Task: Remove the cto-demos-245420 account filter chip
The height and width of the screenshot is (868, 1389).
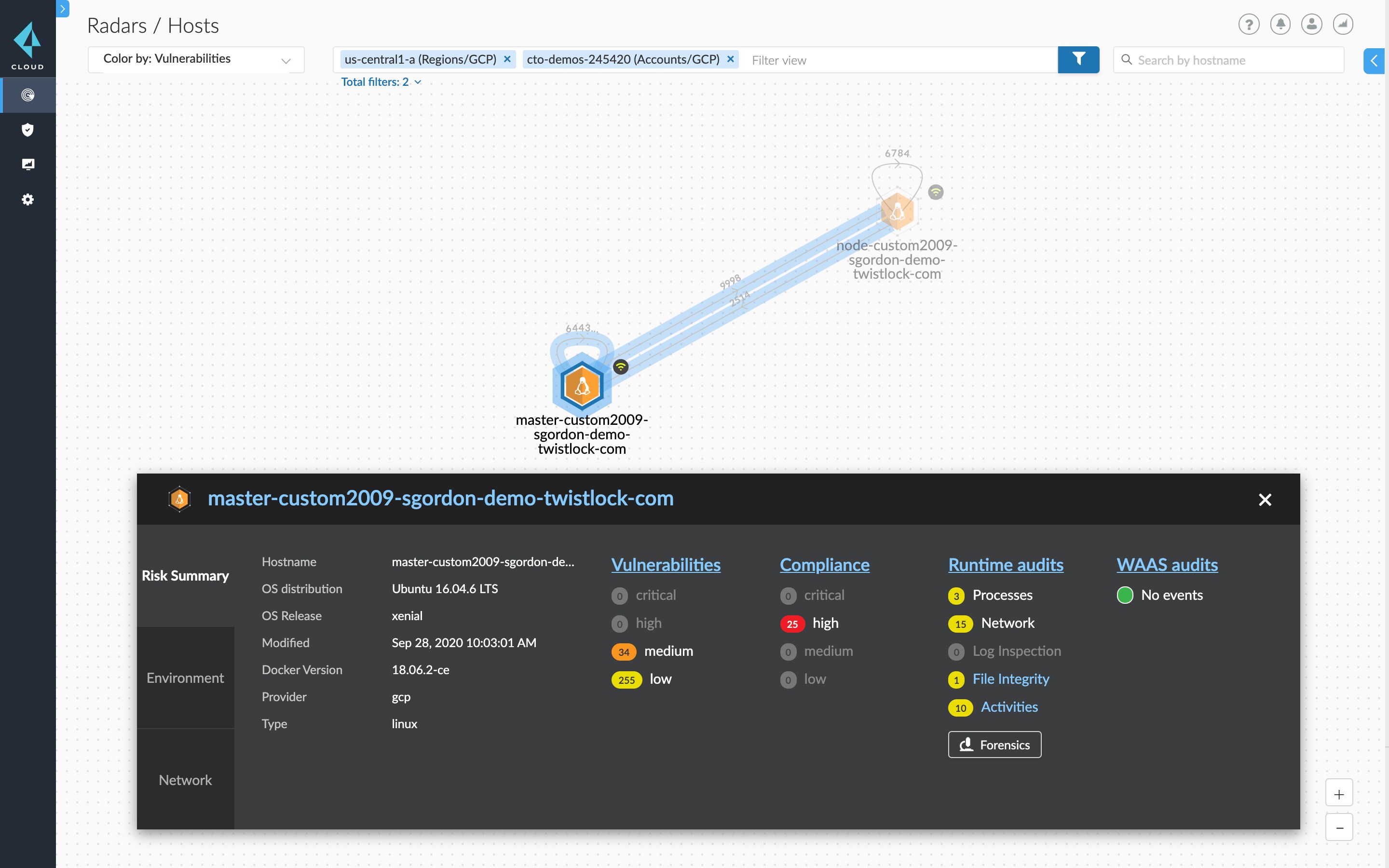Action: 730,58
